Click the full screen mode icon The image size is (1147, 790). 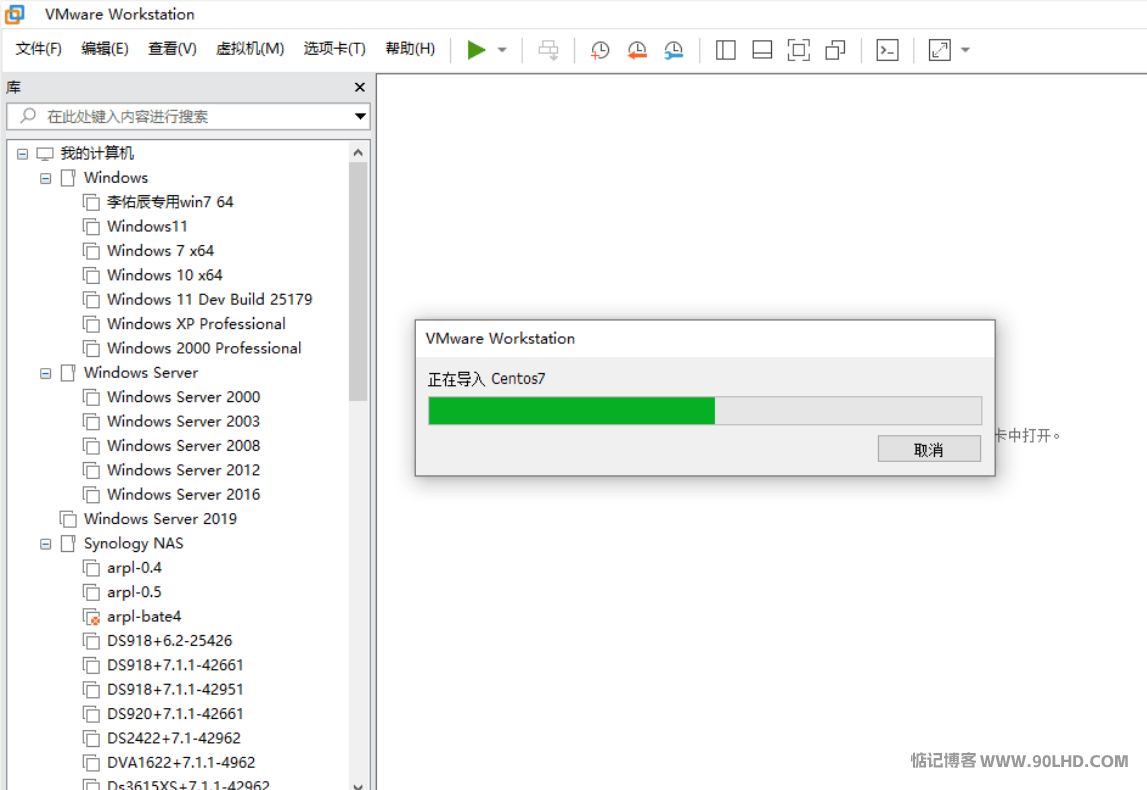pos(798,50)
